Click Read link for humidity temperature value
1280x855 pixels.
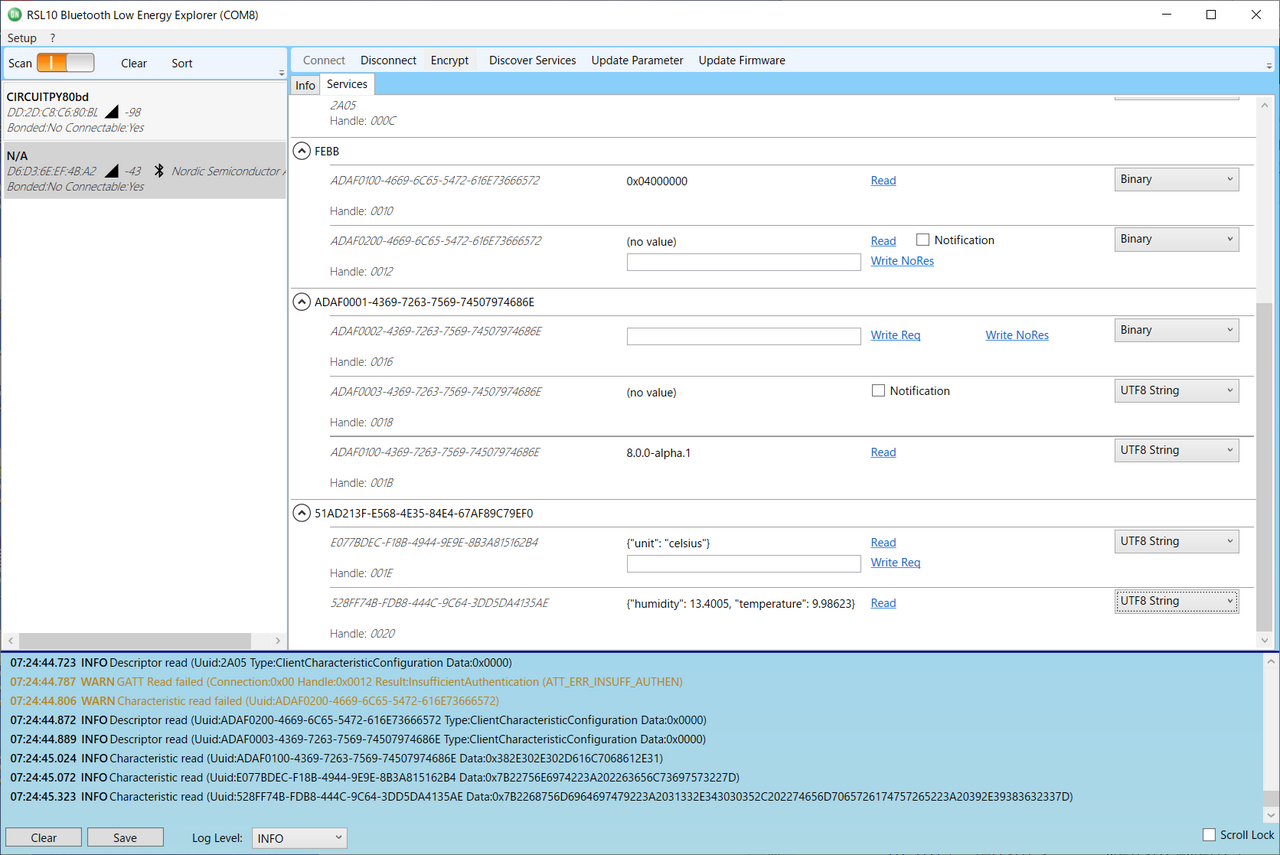click(883, 603)
